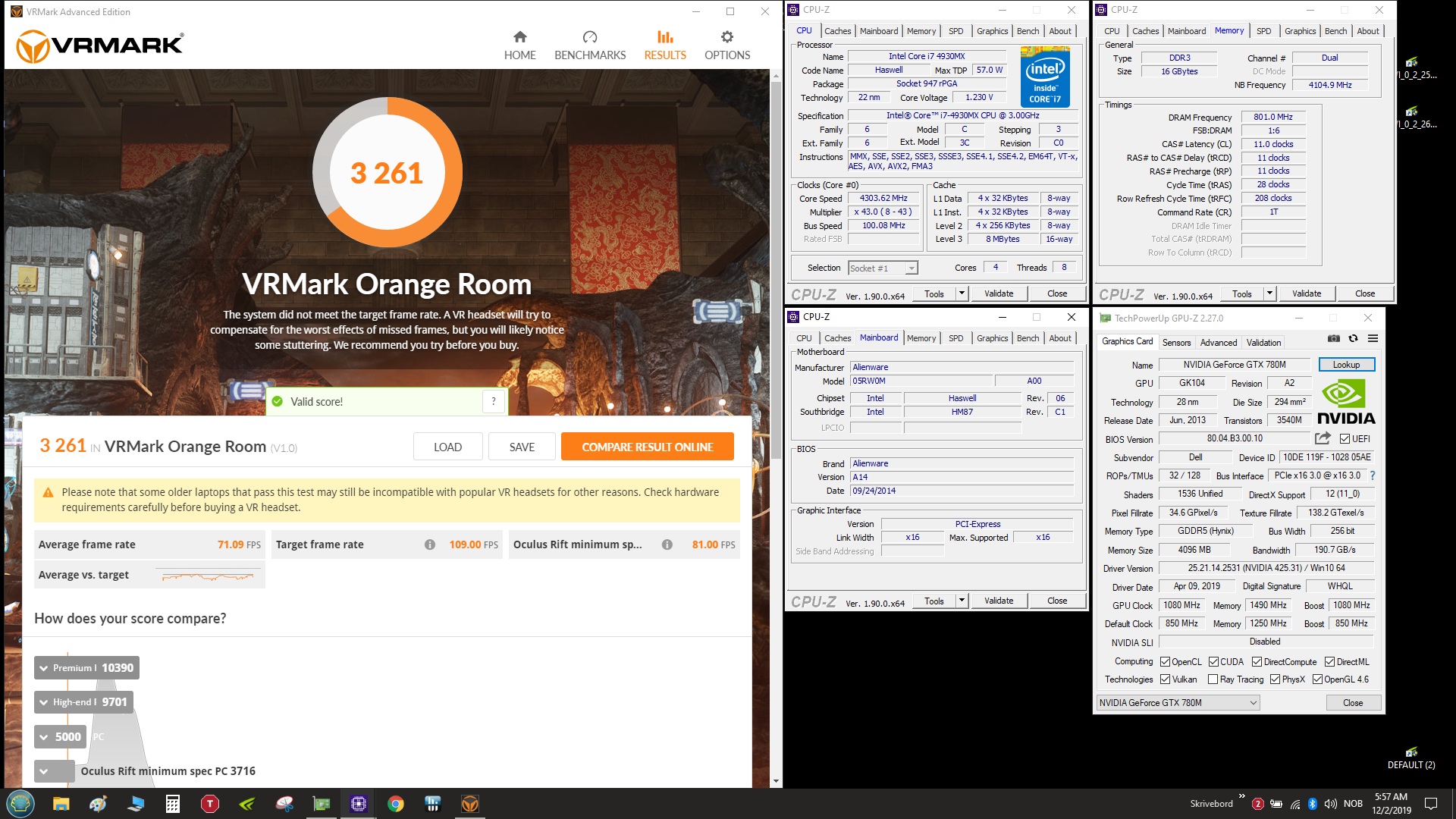1456x819 pixels.
Task: Toggle the OpenGL 4.6 checkbox
Action: pos(1318,679)
